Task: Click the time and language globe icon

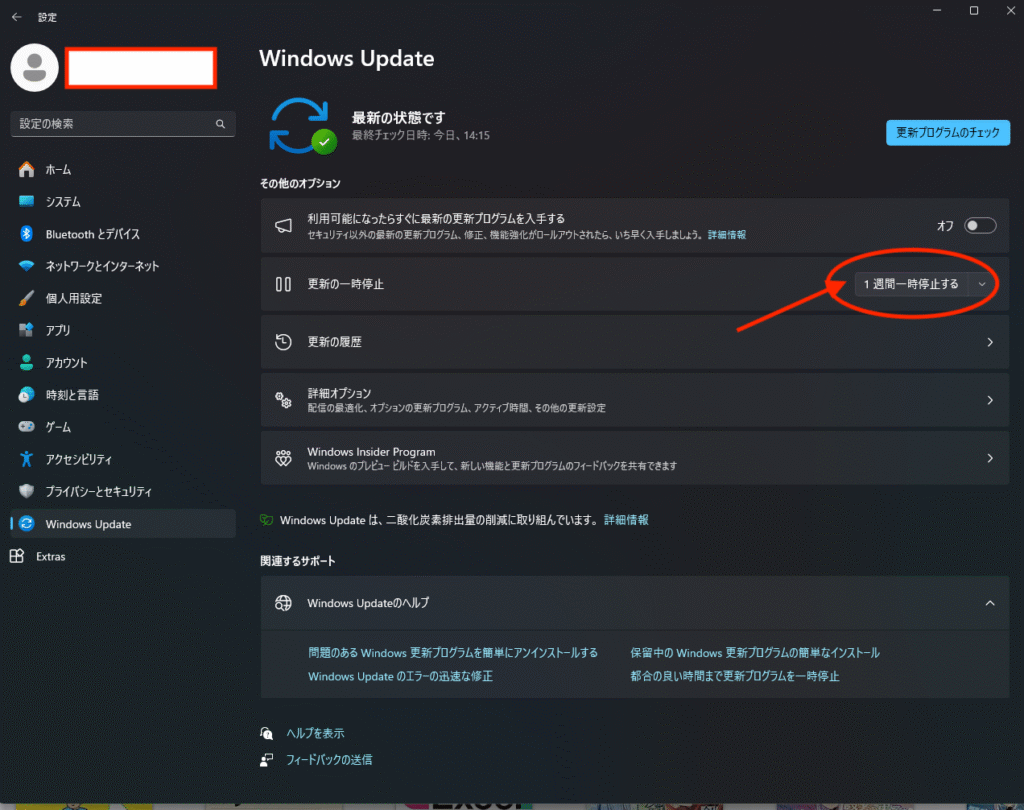Action: coord(26,395)
